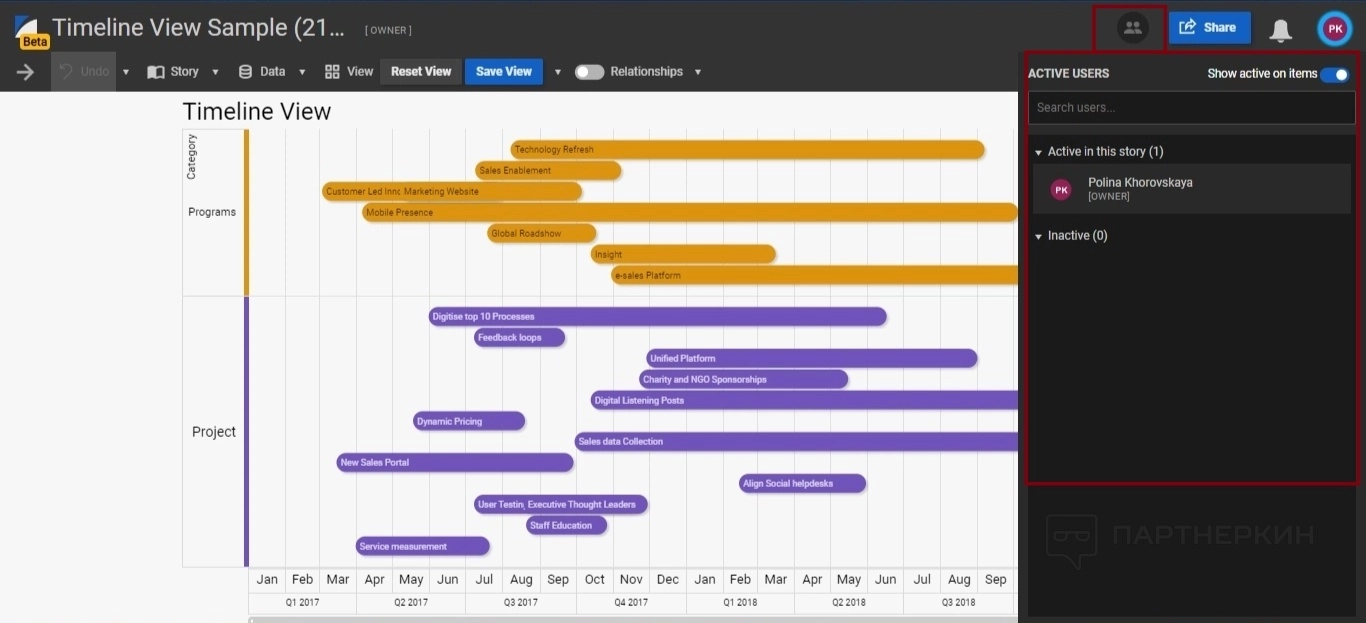Select the New Sales Portal bar
1366x623 pixels.
point(455,463)
